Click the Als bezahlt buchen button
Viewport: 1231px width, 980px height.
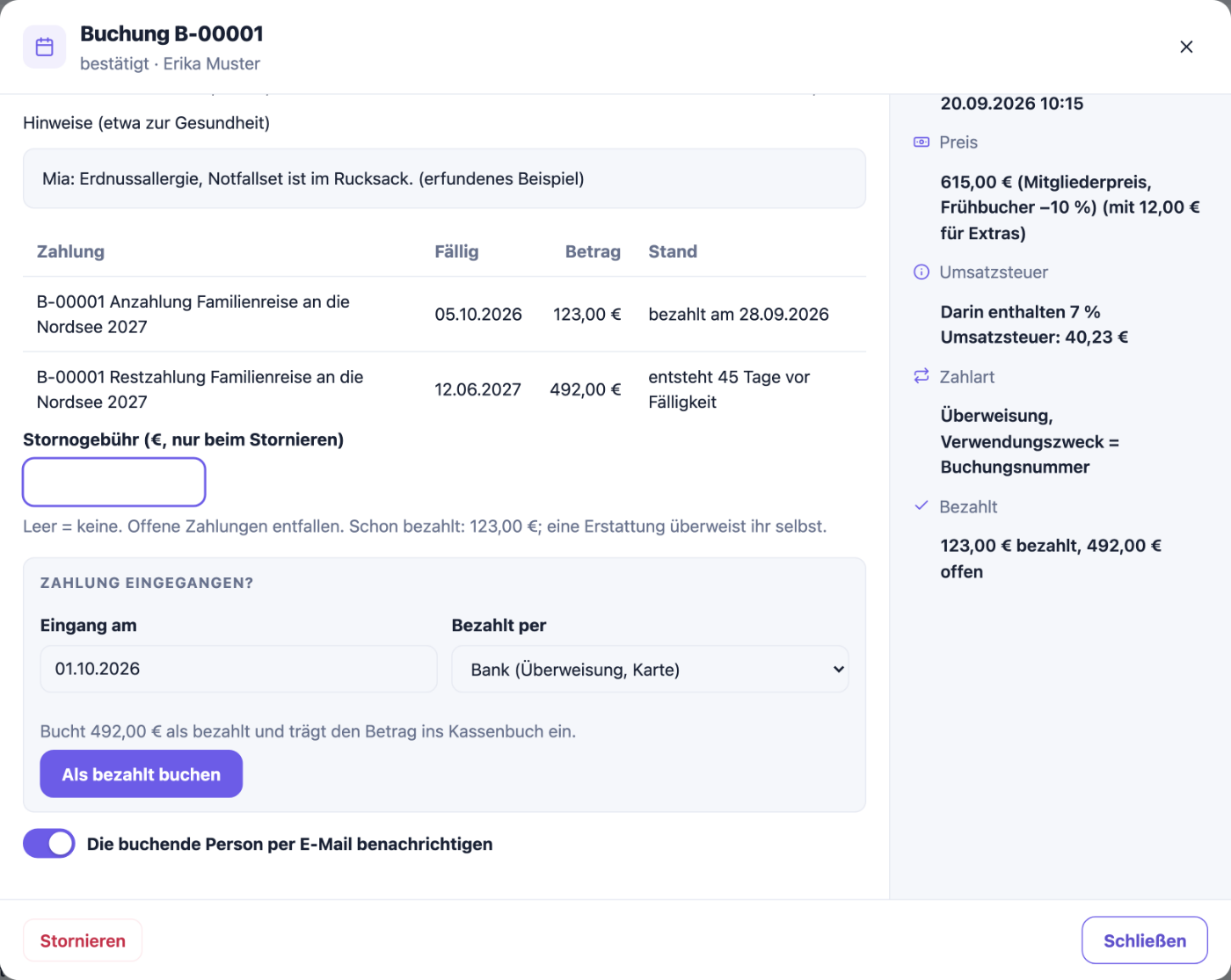point(142,774)
